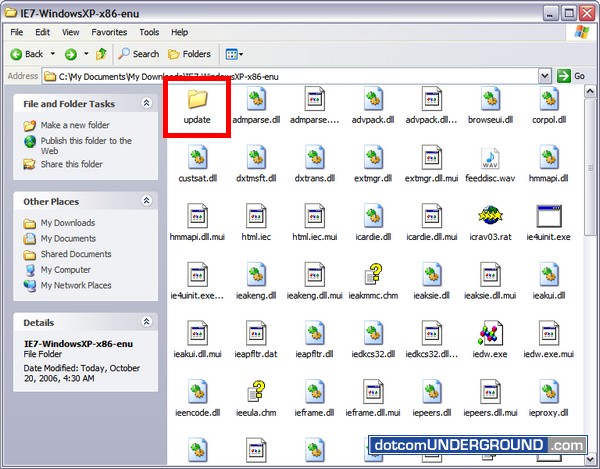
Task: Go up one folder level
Action: click(101, 54)
